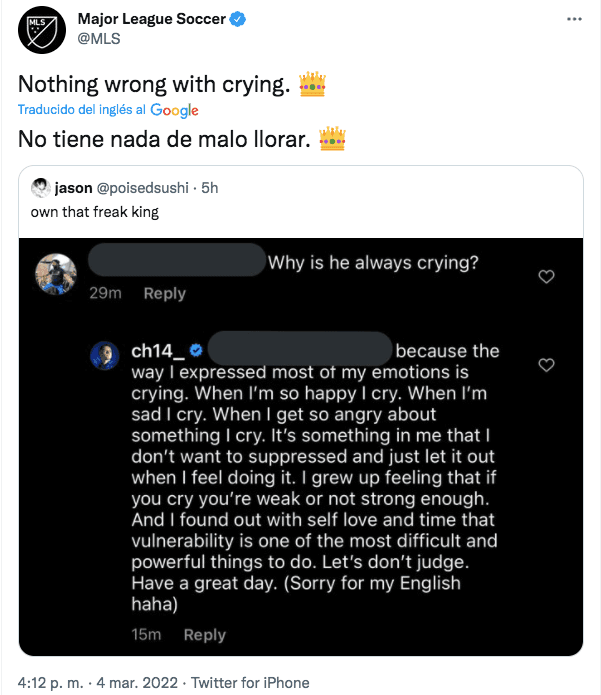This screenshot has width=601, height=695.
Task: Click the ch14_ profile picture
Action: (x=107, y=357)
